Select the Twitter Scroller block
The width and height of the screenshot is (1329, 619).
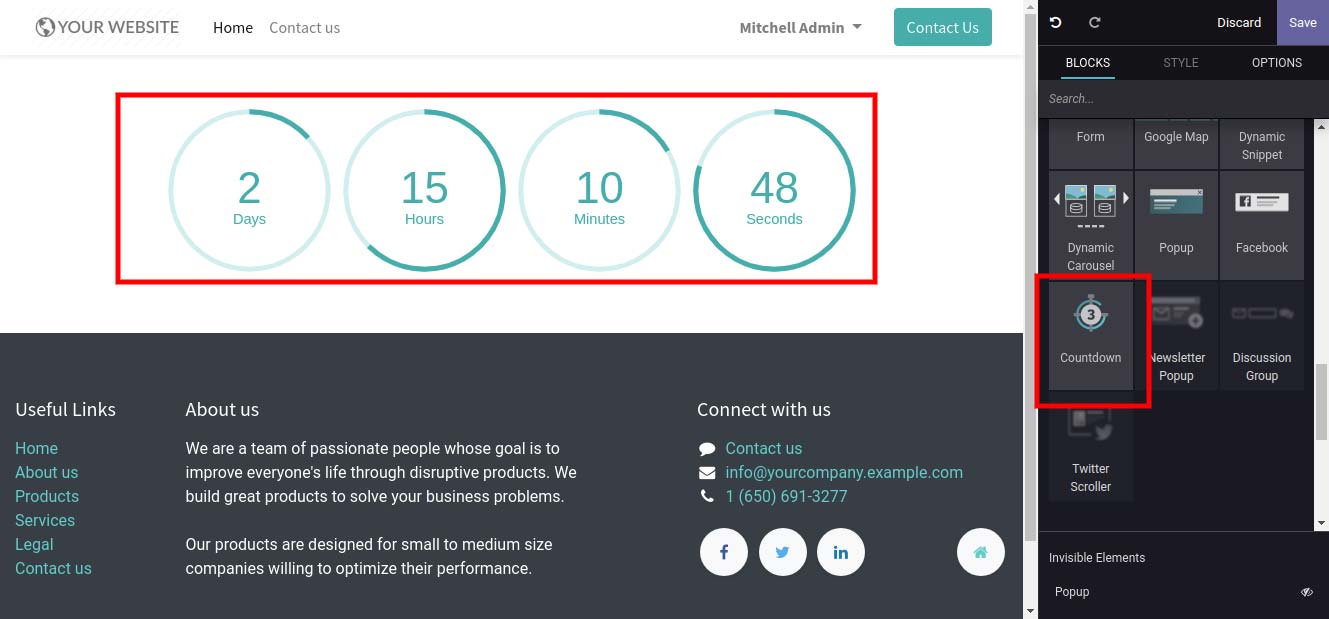[1091, 446]
